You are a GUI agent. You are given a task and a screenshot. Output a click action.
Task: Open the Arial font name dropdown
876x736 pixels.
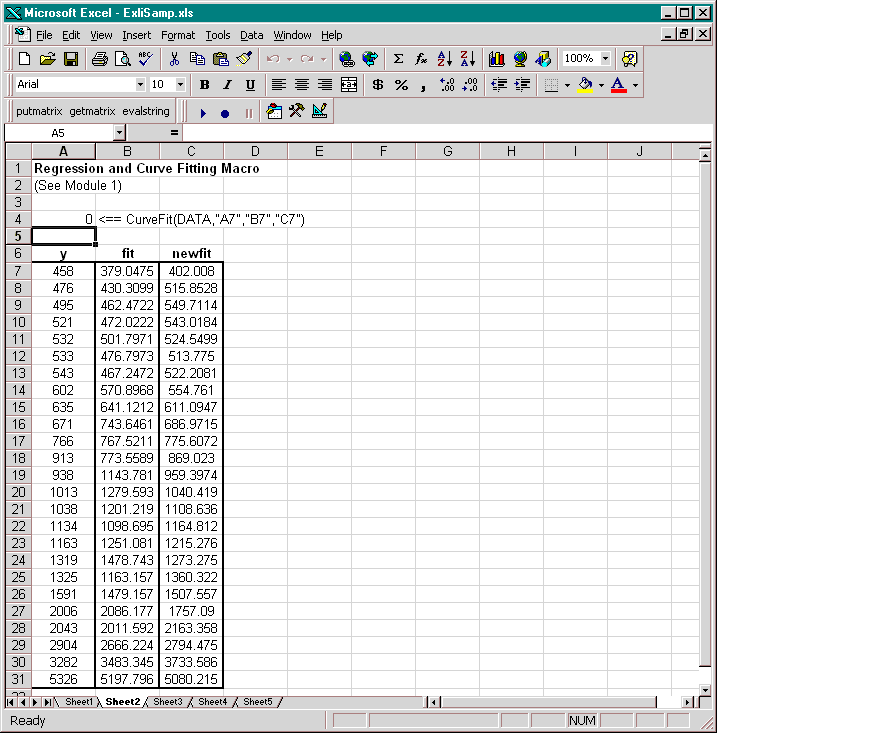(140, 85)
